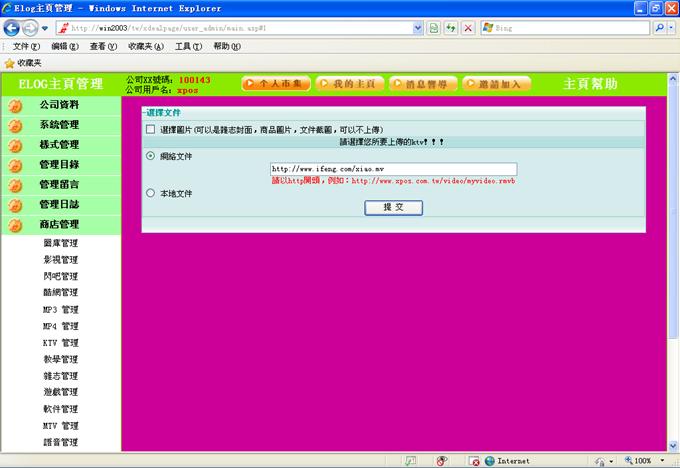Click the search magnifier icon beside Bing
Viewport: 680px width, 468px height.
pos(661,28)
